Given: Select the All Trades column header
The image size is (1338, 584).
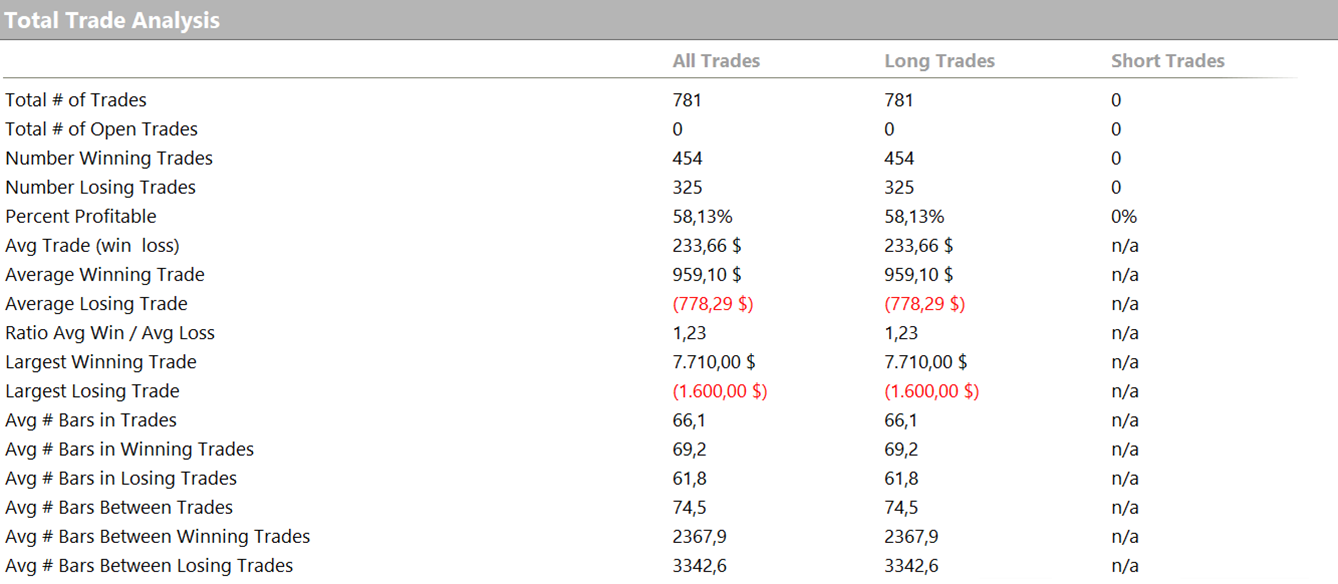Looking at the screenshot, I should click(716, 61).
